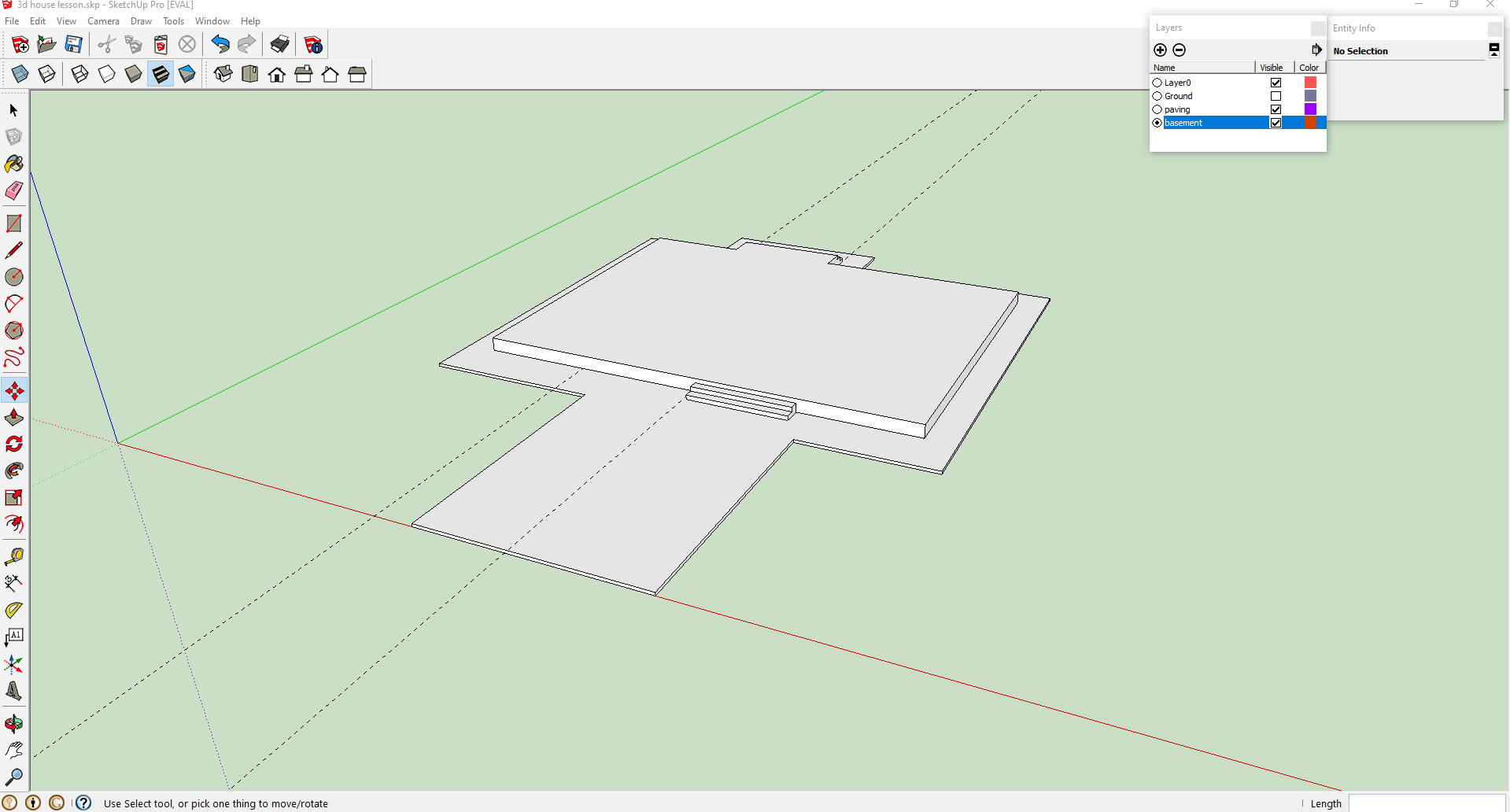Image resolution: width=1510 pixels, height=812 pixels.
Task: Hide the paving layer via checkbox
Action: [x=1276, y=109]
